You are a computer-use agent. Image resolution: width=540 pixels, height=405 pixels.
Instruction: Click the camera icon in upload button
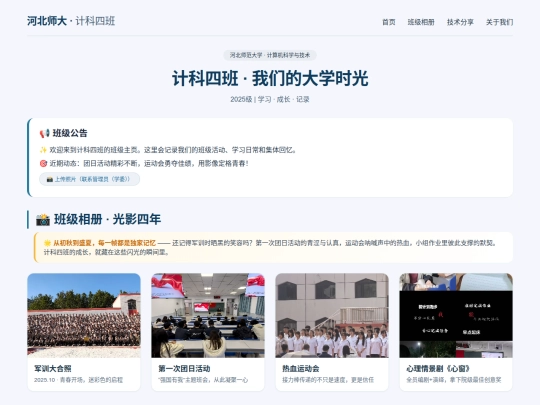[50, 179]
